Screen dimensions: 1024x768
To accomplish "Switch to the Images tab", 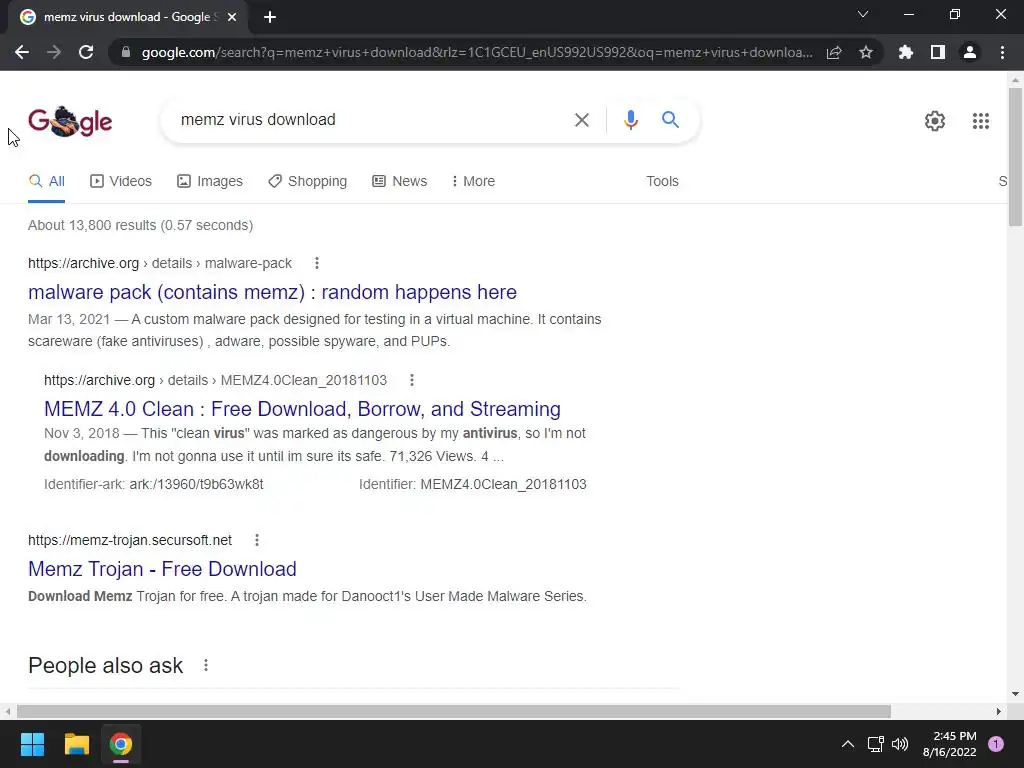I will coord(210,182).
